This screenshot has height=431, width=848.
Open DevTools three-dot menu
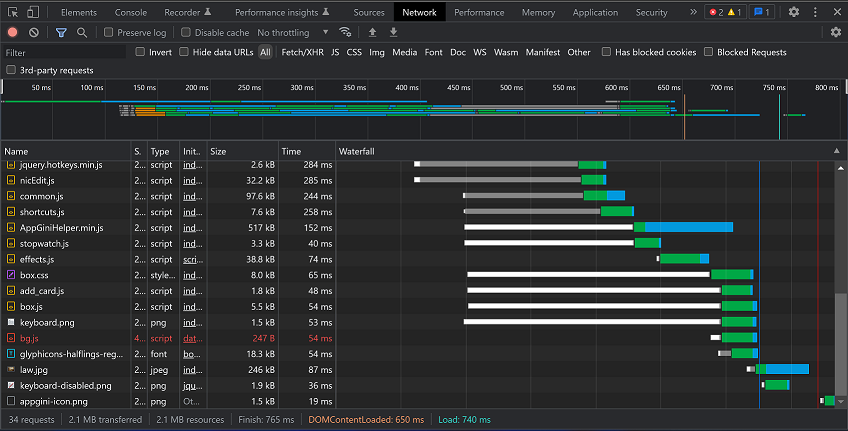click(x=815, y=12)
